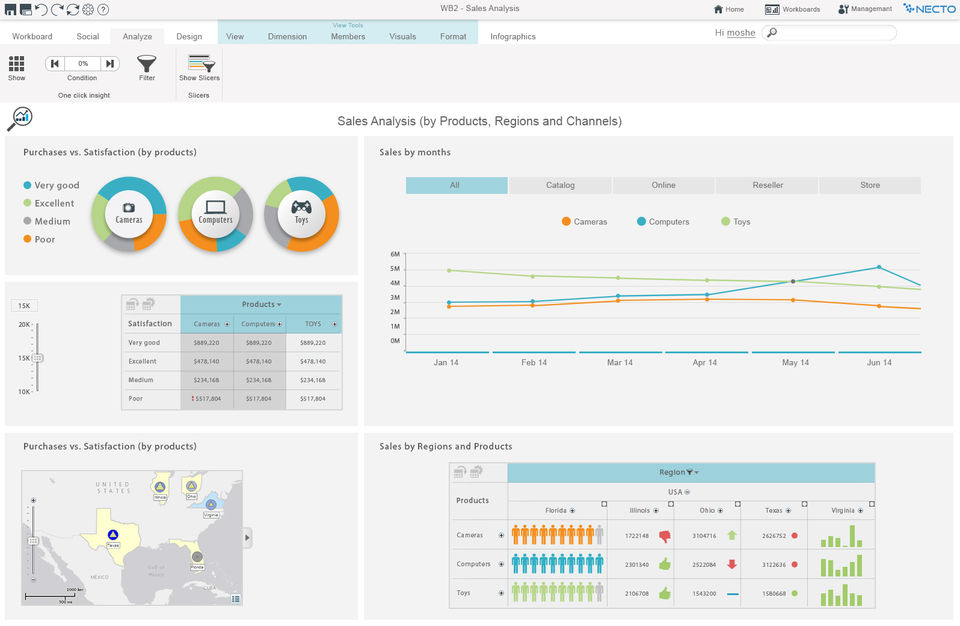
Task: Select the Online channel button
Action: point(663,185)
